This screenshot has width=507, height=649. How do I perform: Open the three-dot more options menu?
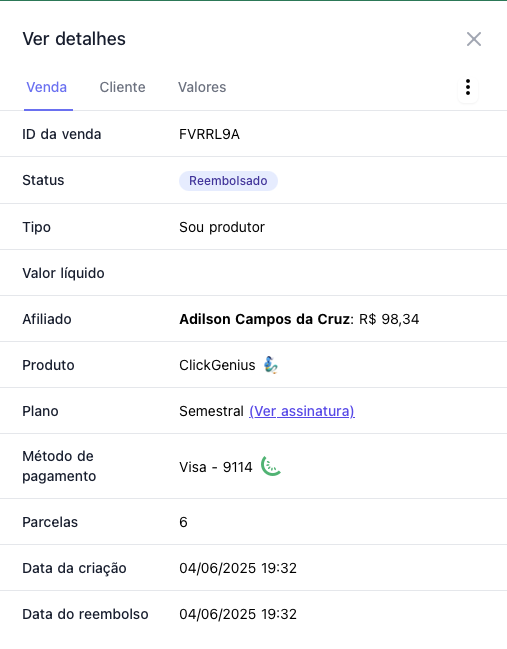point(468,87)
